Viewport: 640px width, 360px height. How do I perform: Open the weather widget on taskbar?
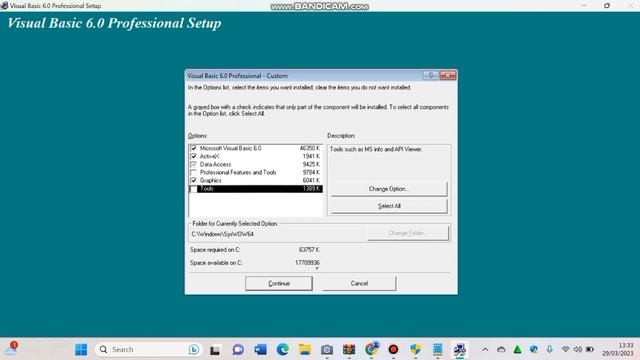[11, 349]
